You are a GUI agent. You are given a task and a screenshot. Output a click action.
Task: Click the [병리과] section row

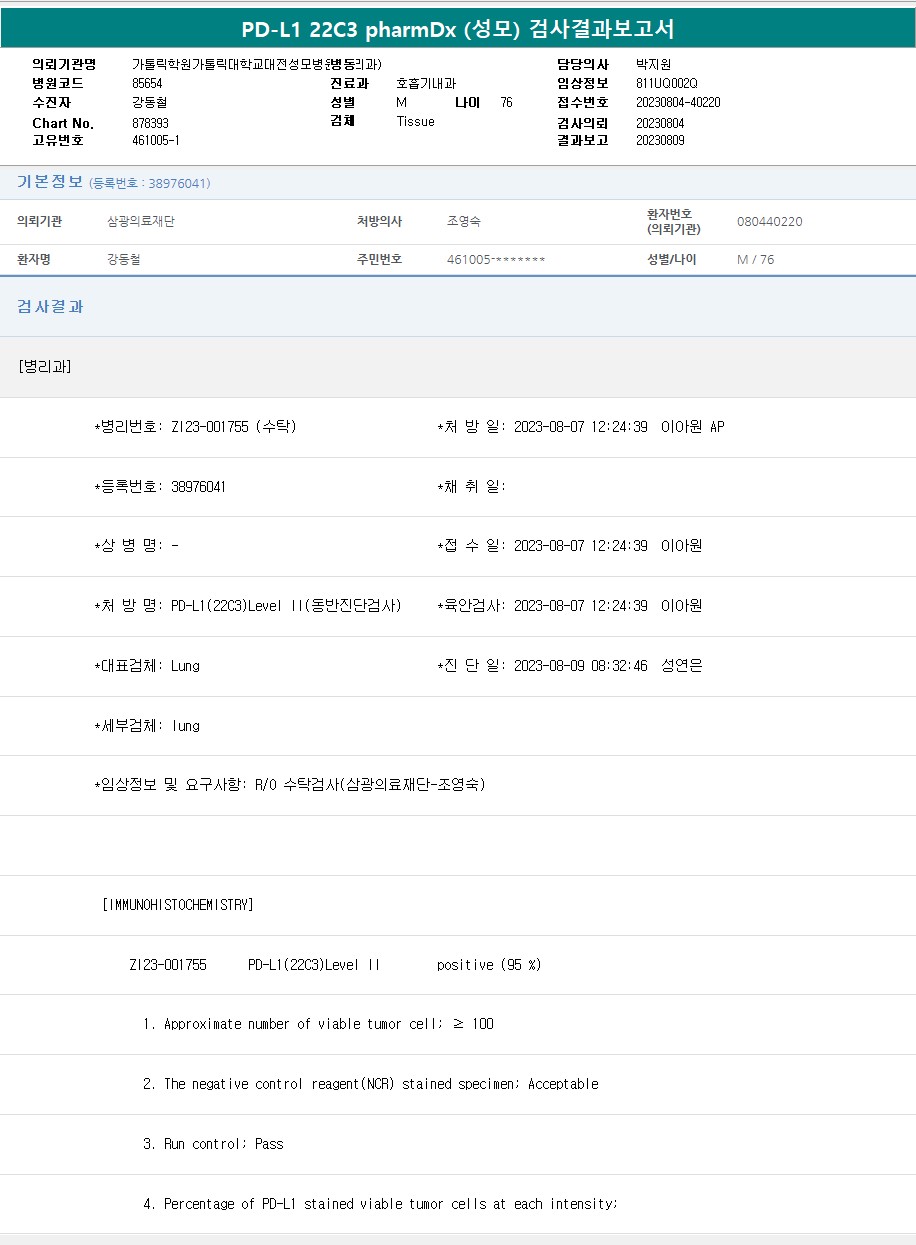(x=45, y=366)
